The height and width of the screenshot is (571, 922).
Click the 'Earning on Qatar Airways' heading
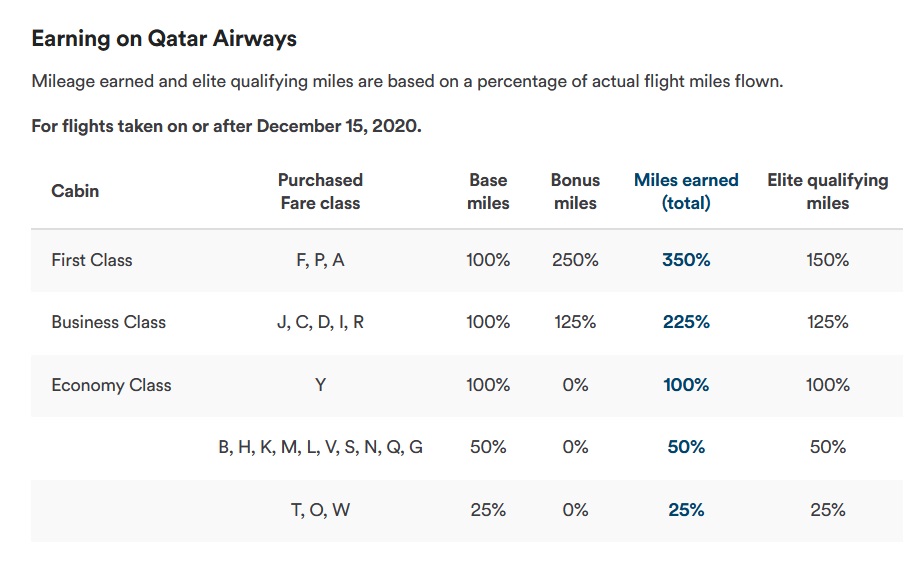pos(164,39)
